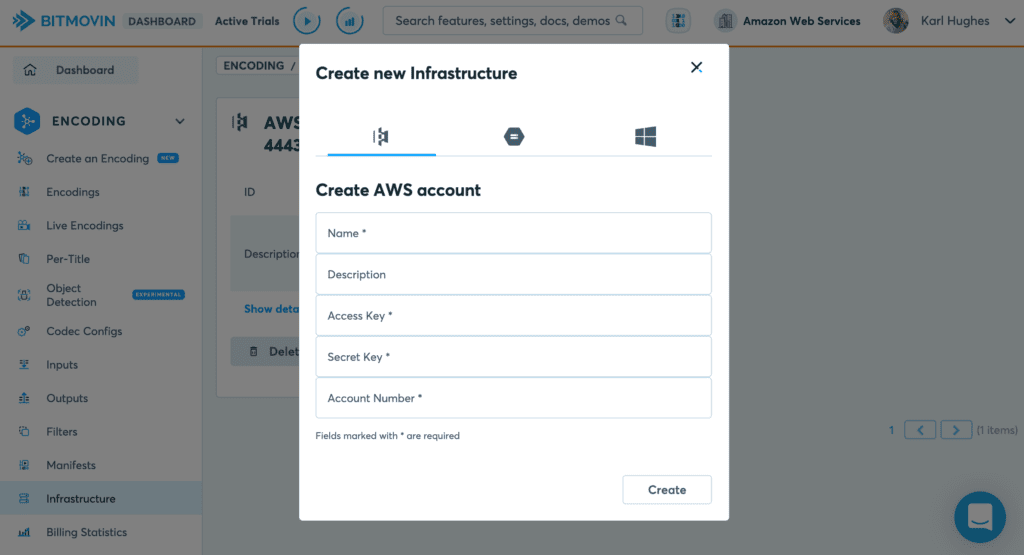
Task: Click the search features input
Action: click(x=512, y=21)
